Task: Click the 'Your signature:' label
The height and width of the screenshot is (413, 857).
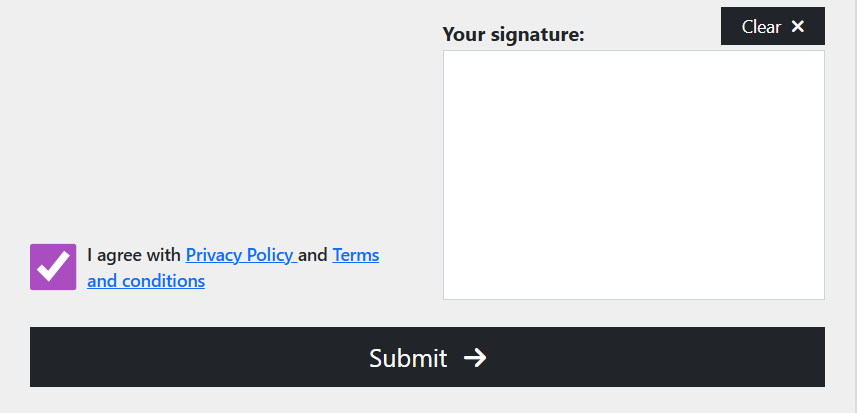Action: [513, 35]
